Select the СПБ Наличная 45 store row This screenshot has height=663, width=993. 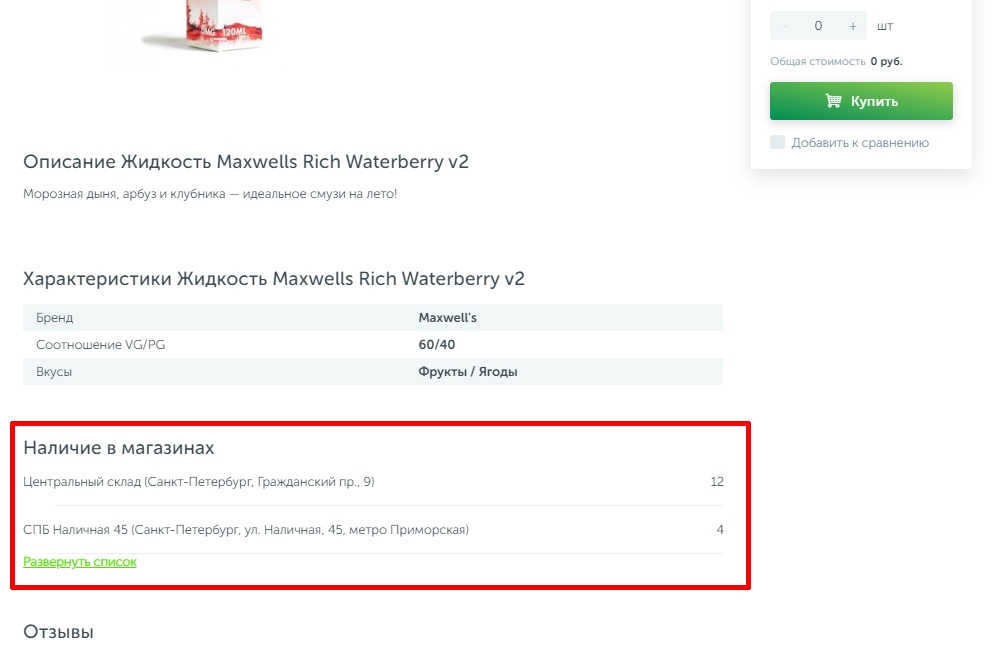373,530
